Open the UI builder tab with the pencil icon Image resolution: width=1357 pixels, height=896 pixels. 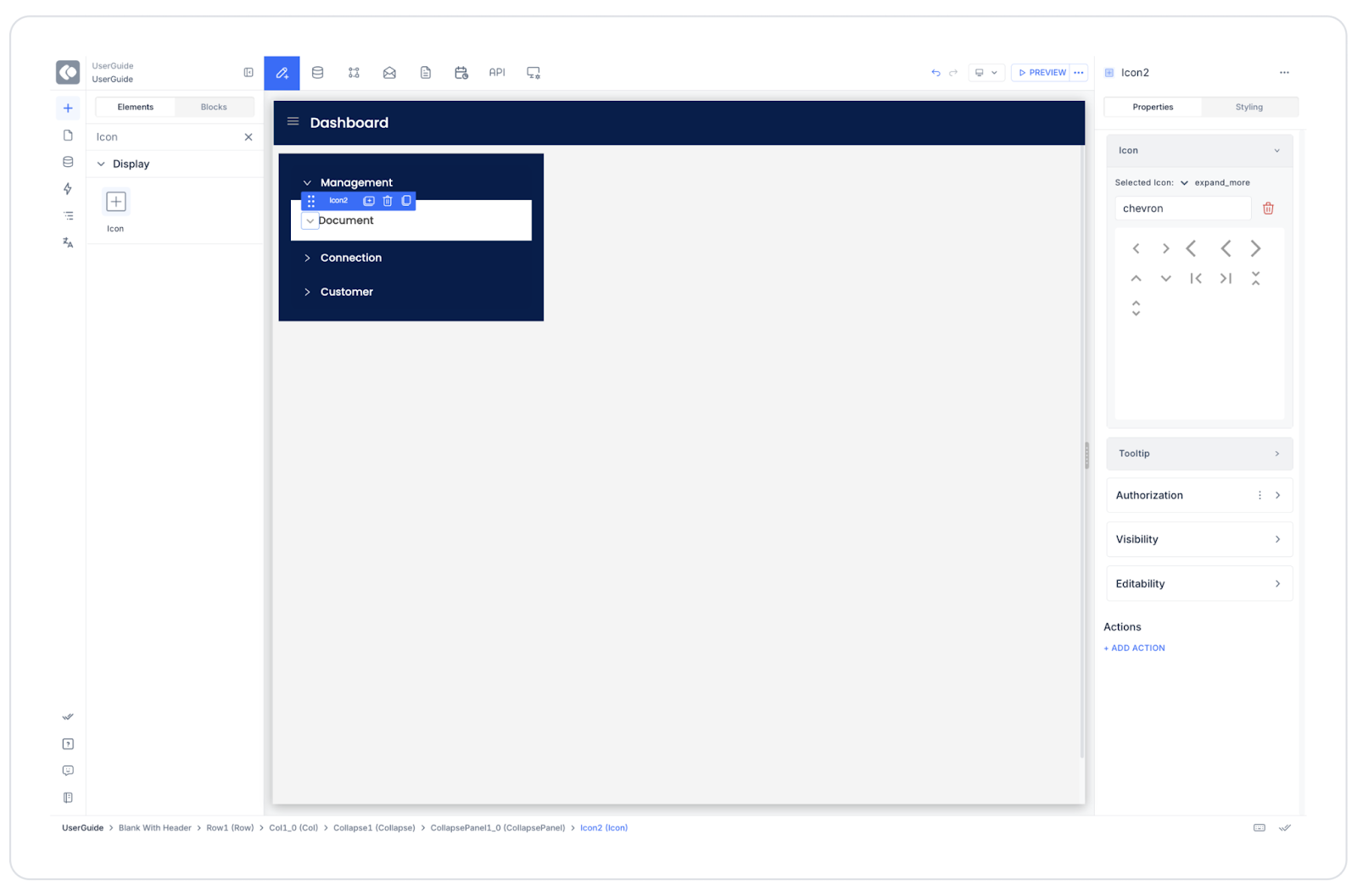[x=282, y=73]
